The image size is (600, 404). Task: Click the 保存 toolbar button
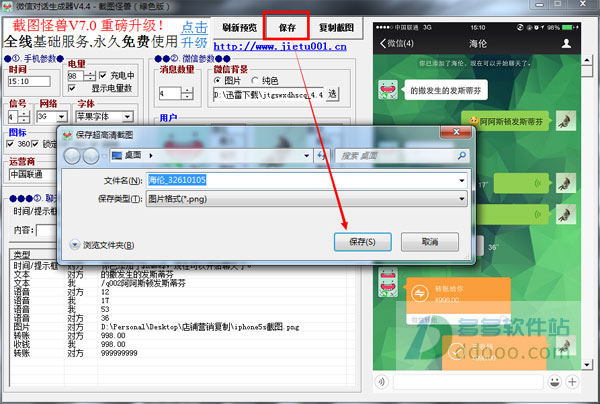coord(286,27)
